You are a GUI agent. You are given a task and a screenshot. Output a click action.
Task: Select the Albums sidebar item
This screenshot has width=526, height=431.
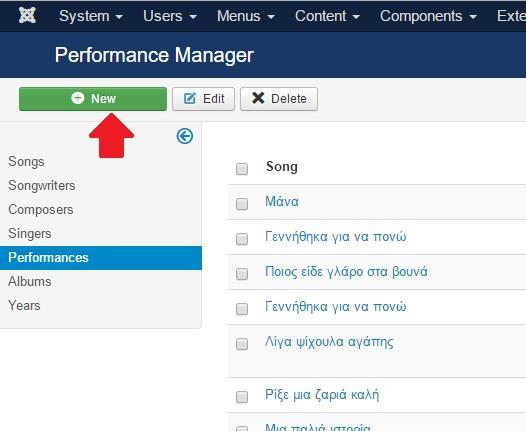[x=30, y=281]
